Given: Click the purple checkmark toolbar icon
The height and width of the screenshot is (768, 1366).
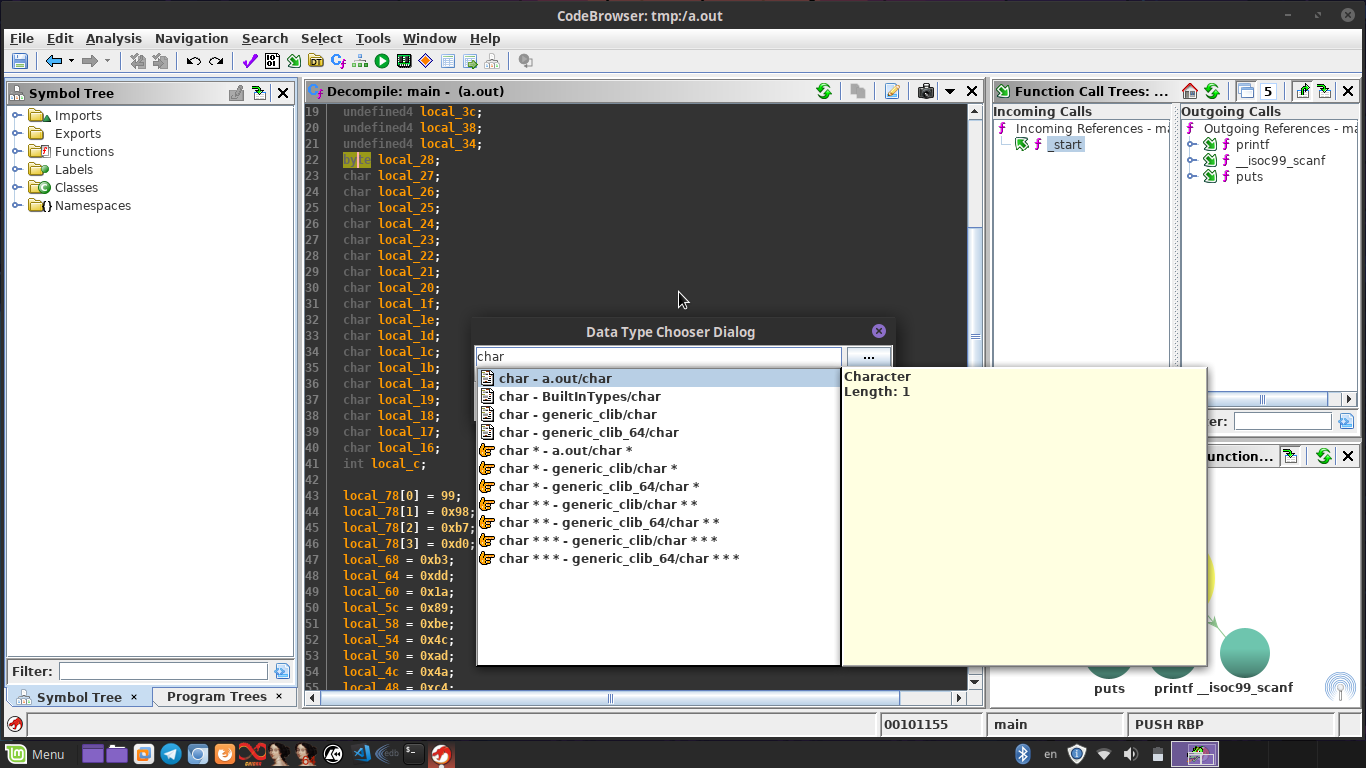Looking at the screenshot, I should tap(250, 61).
